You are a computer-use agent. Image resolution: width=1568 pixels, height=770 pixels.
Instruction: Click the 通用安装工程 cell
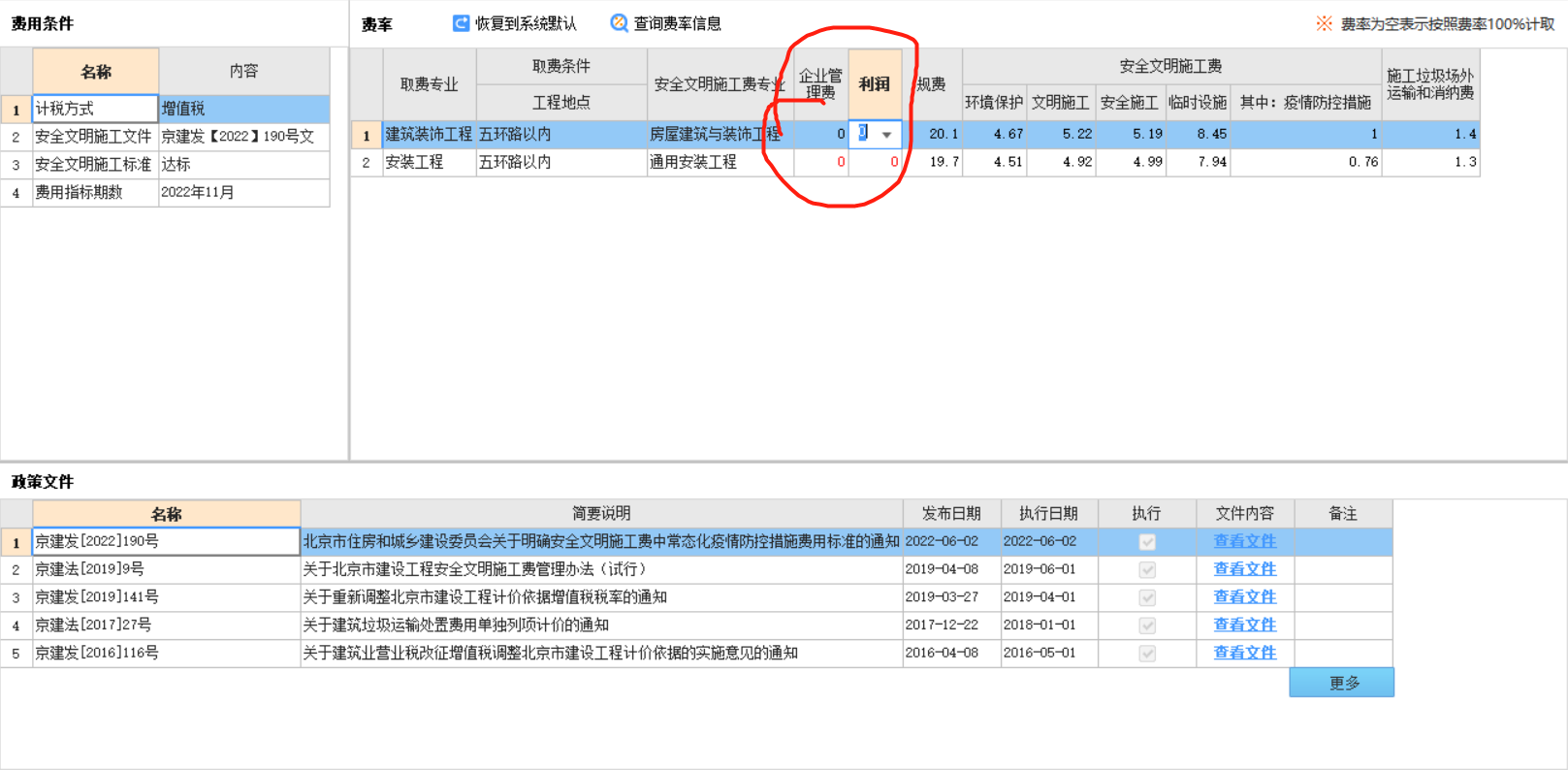coord(720,162)
